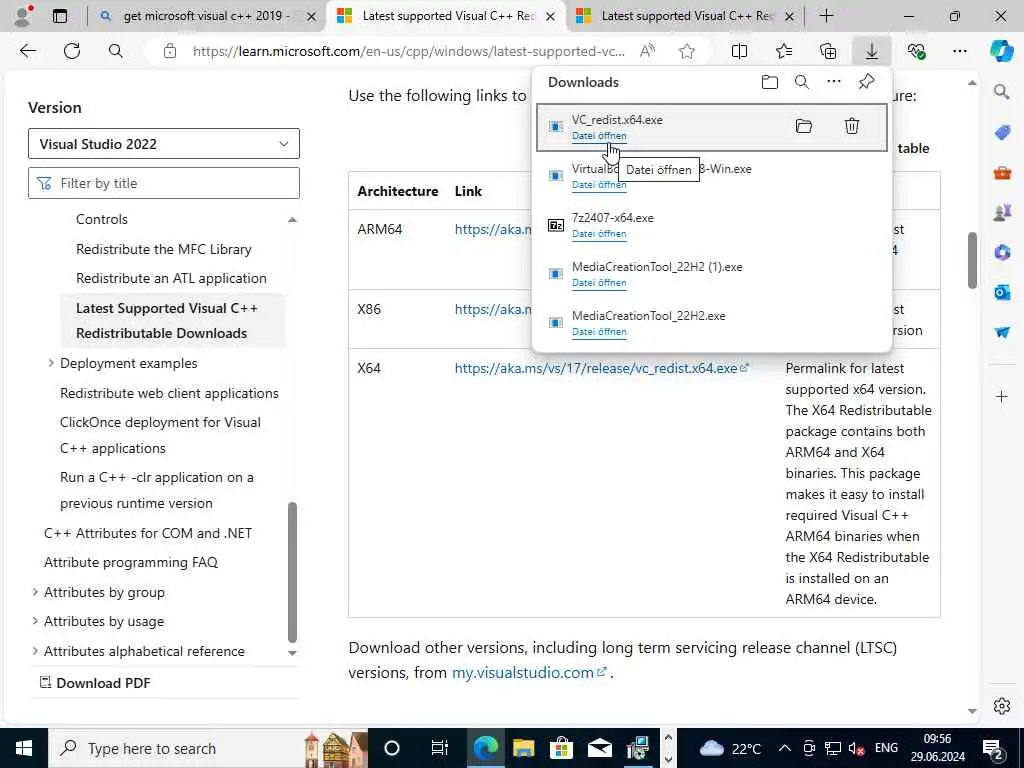Pin the Downloads panel

pyautogui.click(x=867, y=82)
